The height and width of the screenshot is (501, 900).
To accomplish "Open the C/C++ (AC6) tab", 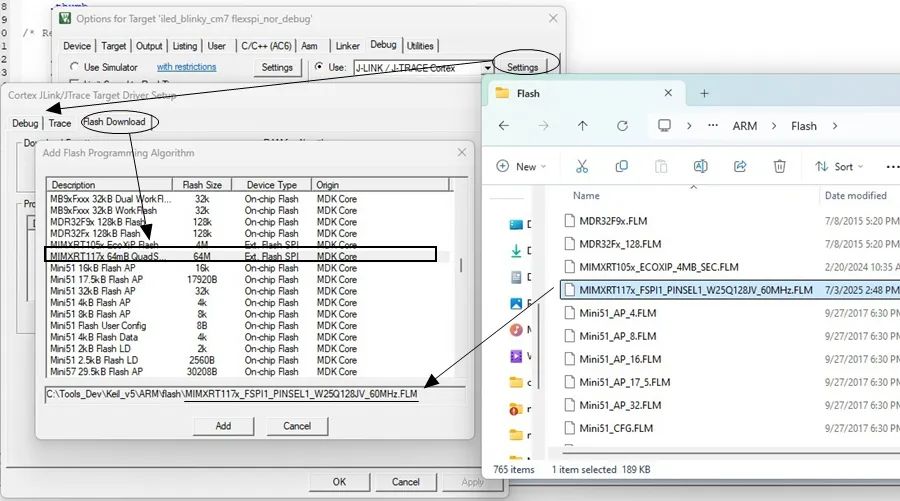I will pyautogui.click(x=266, y=46).
